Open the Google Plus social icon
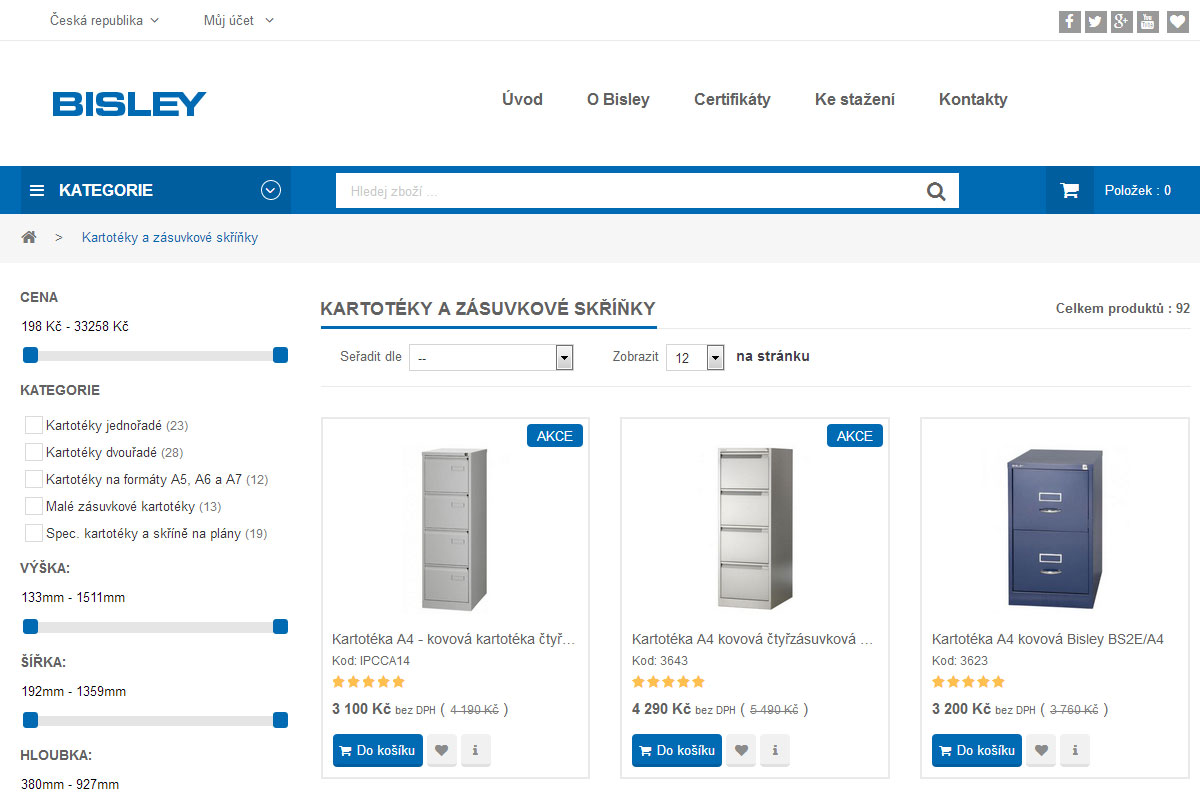Image resolution: width=1200 pixels, height=800 pixels. pos(1123,21)
